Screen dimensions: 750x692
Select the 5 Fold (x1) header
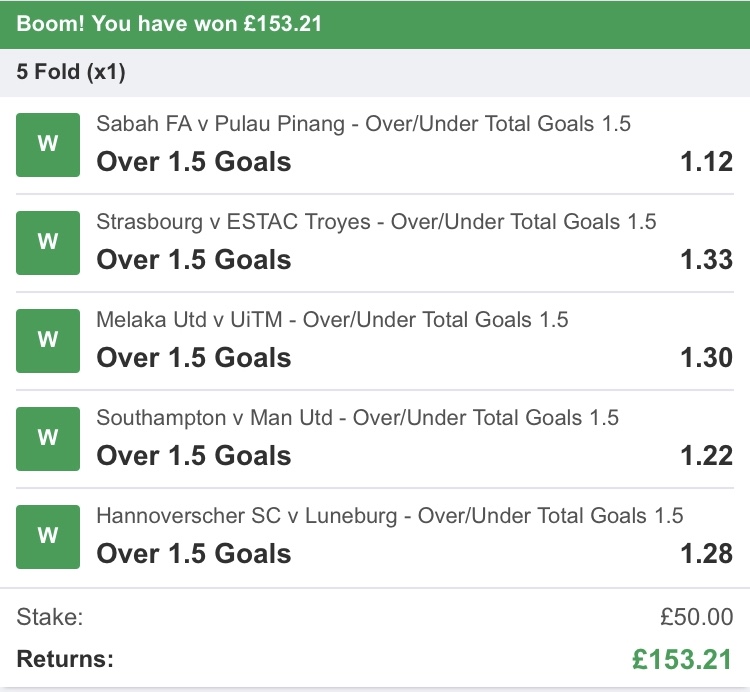click(x=71, y=72)
